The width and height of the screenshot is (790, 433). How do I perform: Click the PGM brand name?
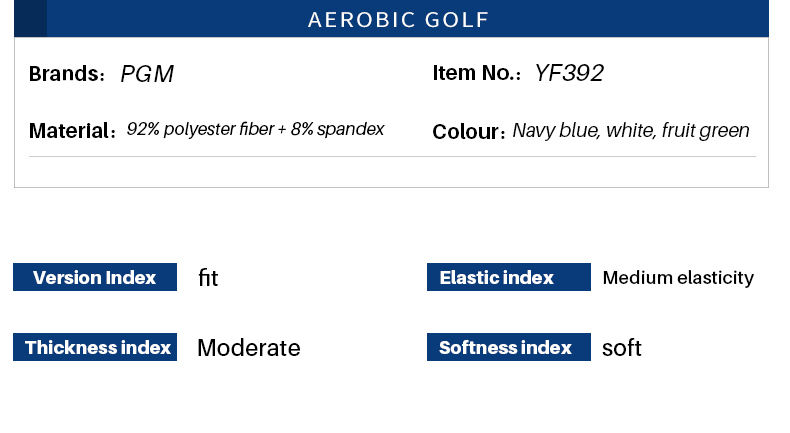pyautogui.click(x=147, y=74)
